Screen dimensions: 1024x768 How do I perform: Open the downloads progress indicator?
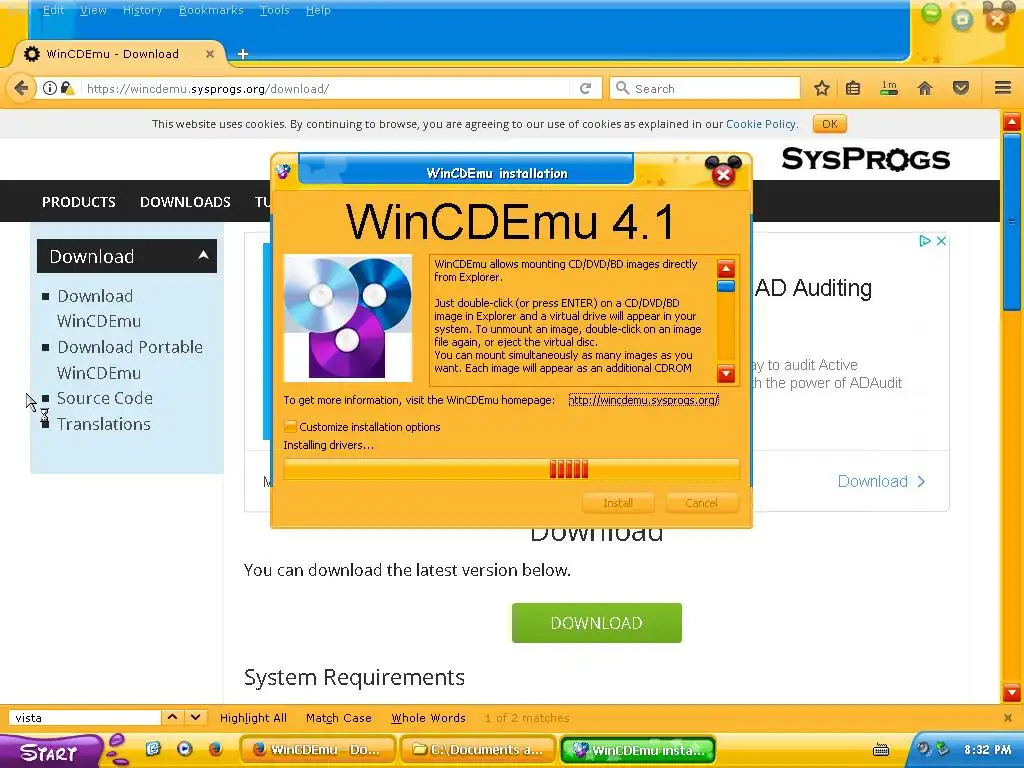889,88
